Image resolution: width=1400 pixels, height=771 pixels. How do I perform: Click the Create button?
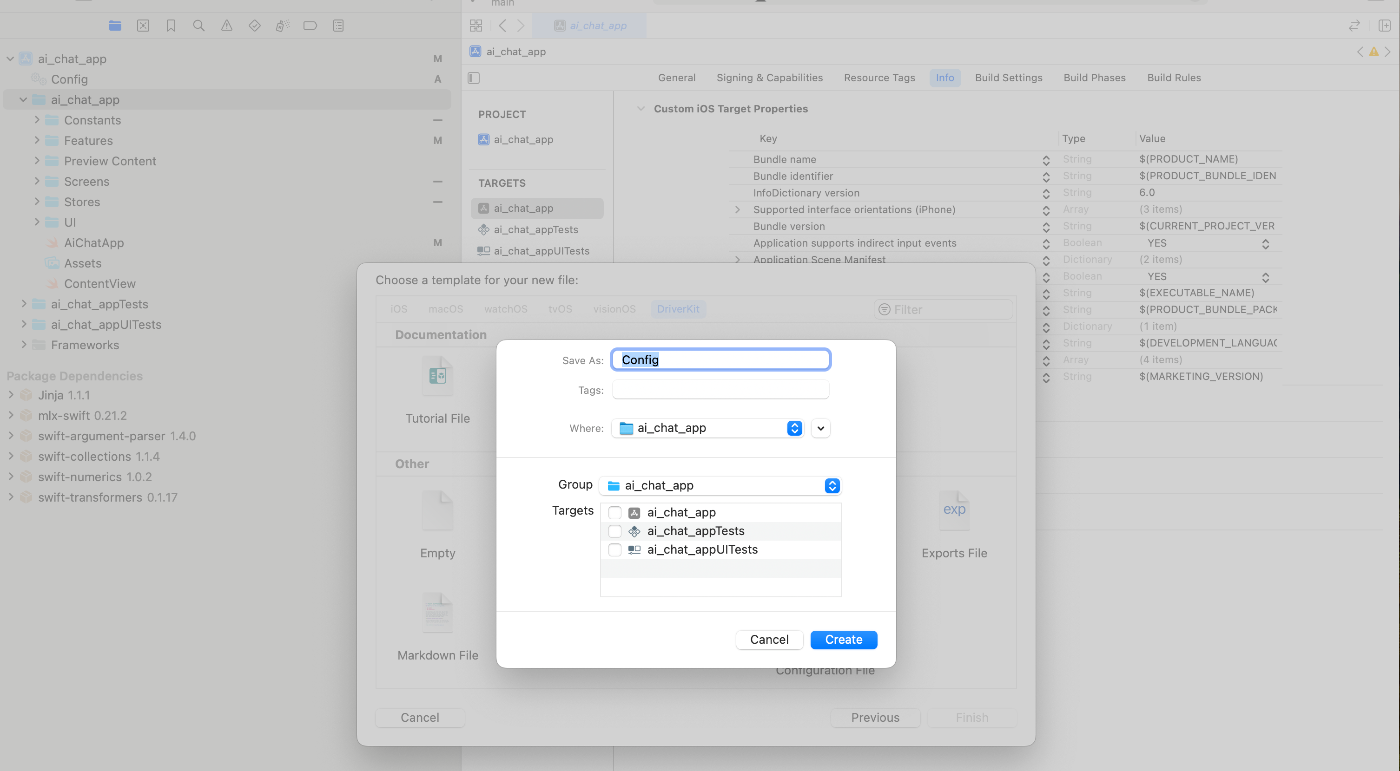844,640
